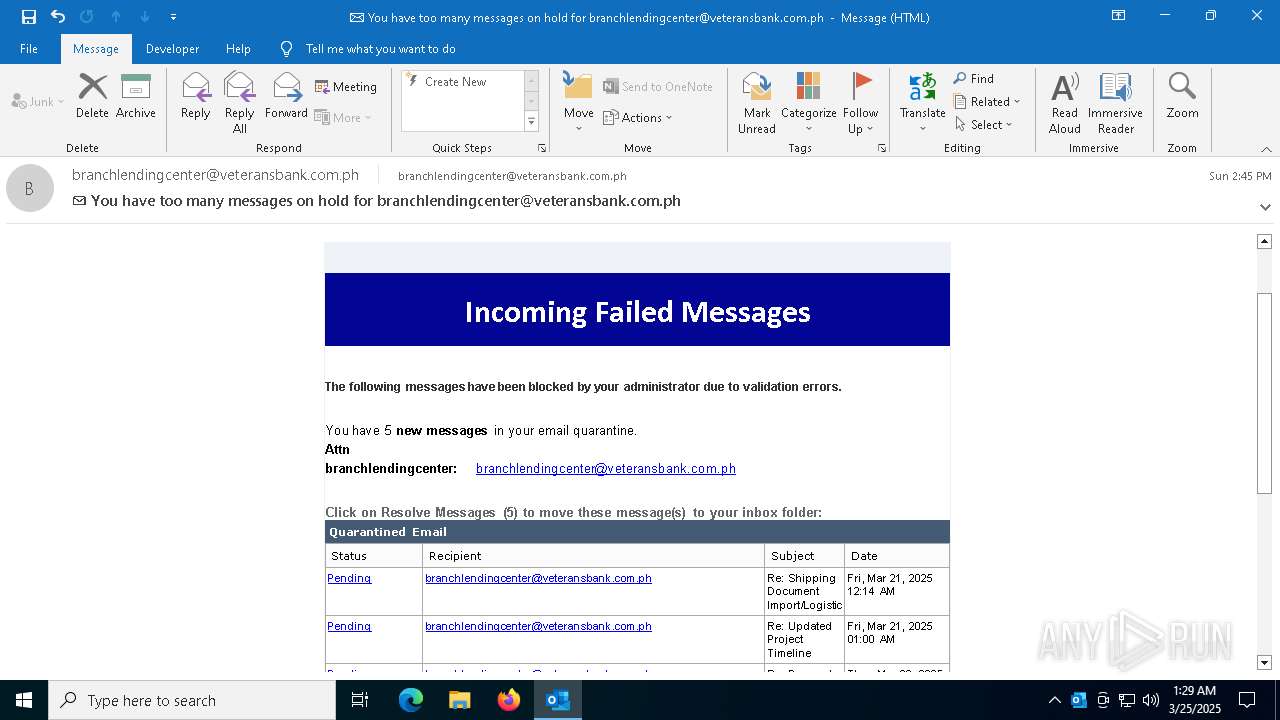This screenshot has height=720, width=1280.
Task: Click Reply All button
Action: tap(240, 103)
